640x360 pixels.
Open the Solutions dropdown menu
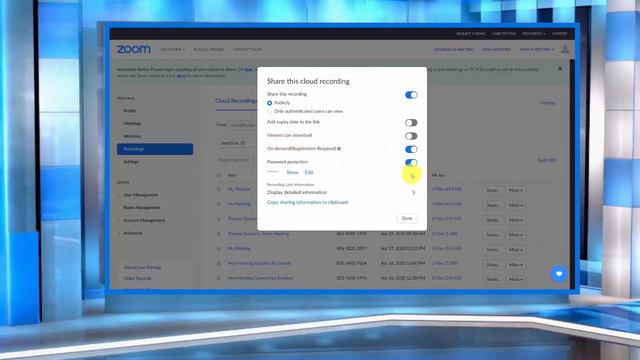pyautogui.click(x=173, y=49)
